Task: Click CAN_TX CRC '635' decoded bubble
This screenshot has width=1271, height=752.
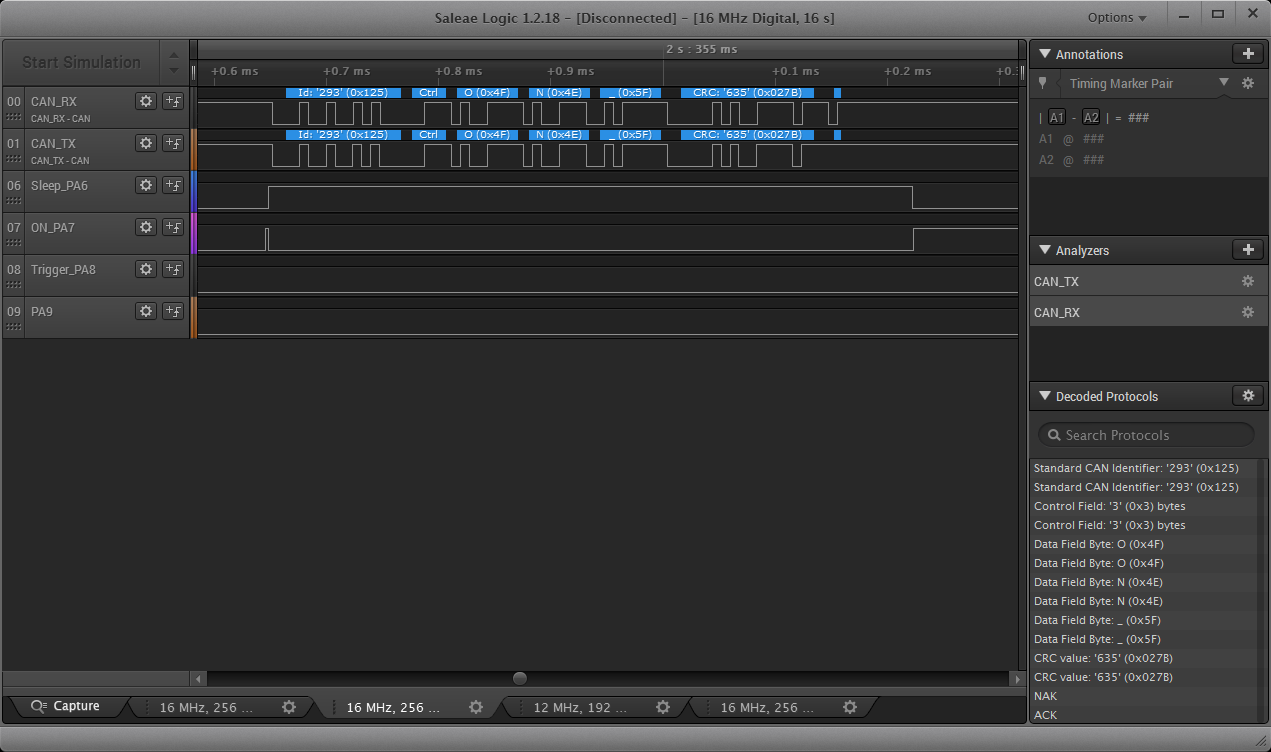Action: coord(747,135)
